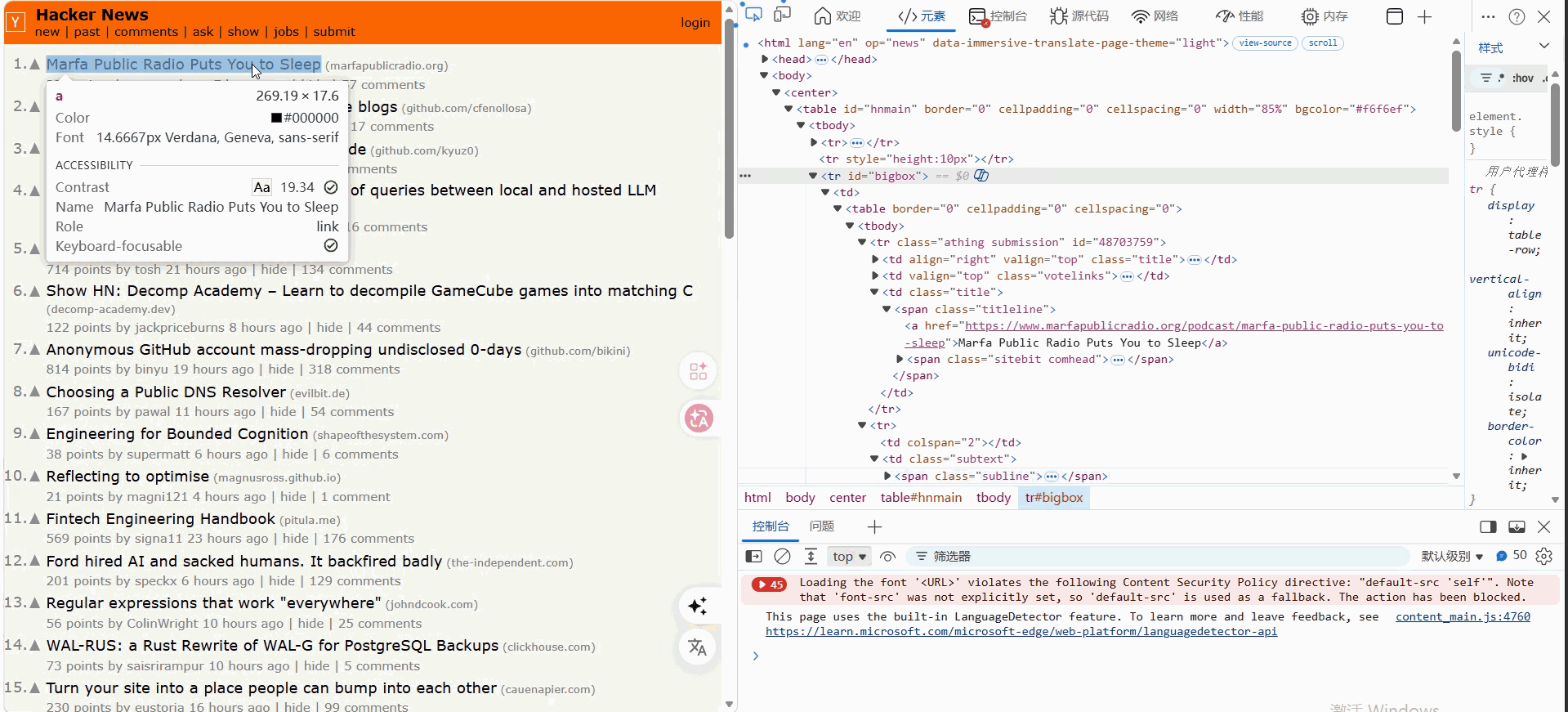
Task: Upvote story 8 Choosing a Public DNS Resolver
Action: 34,392
